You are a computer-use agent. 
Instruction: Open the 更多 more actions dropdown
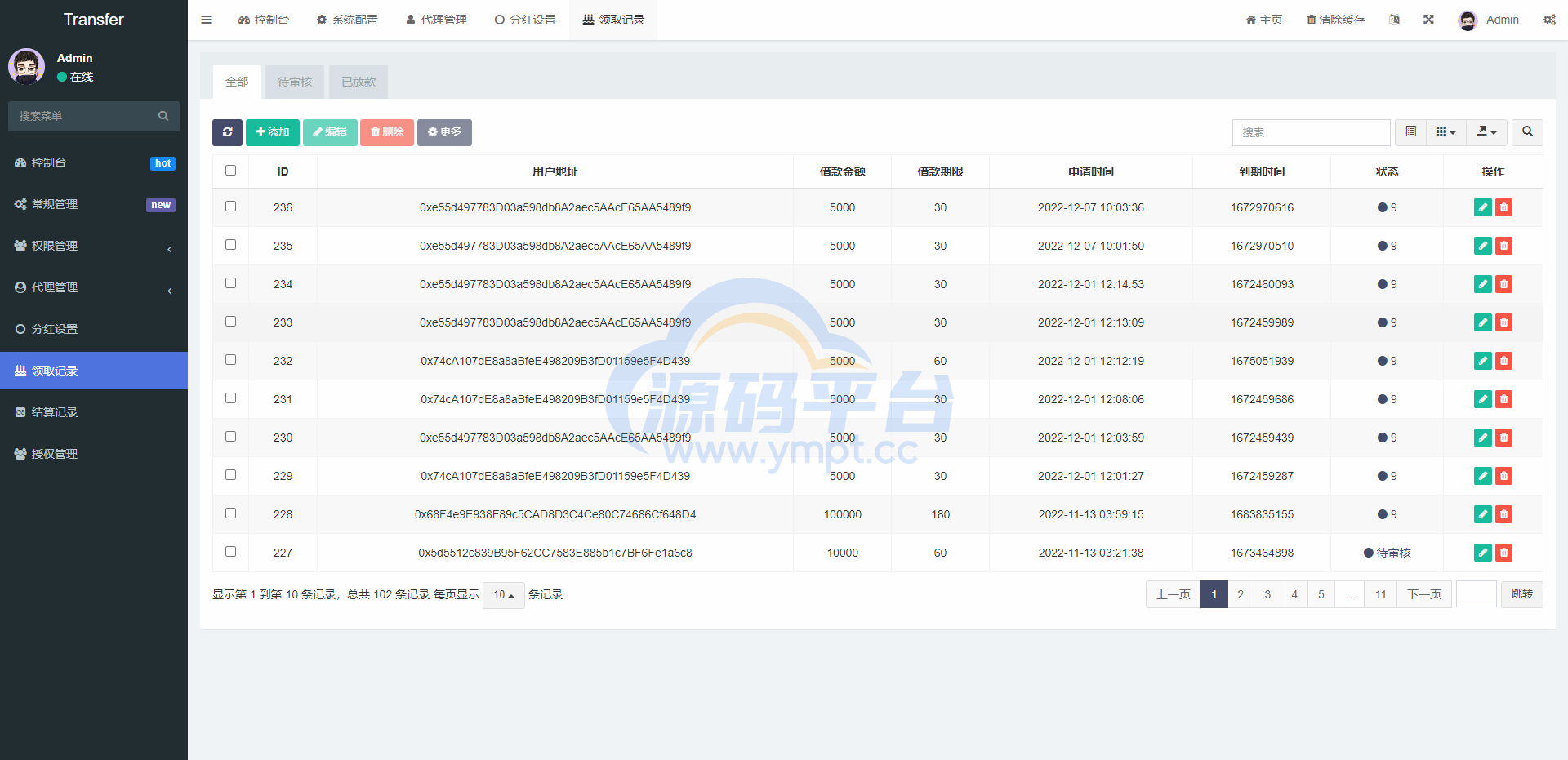(444, 132)
